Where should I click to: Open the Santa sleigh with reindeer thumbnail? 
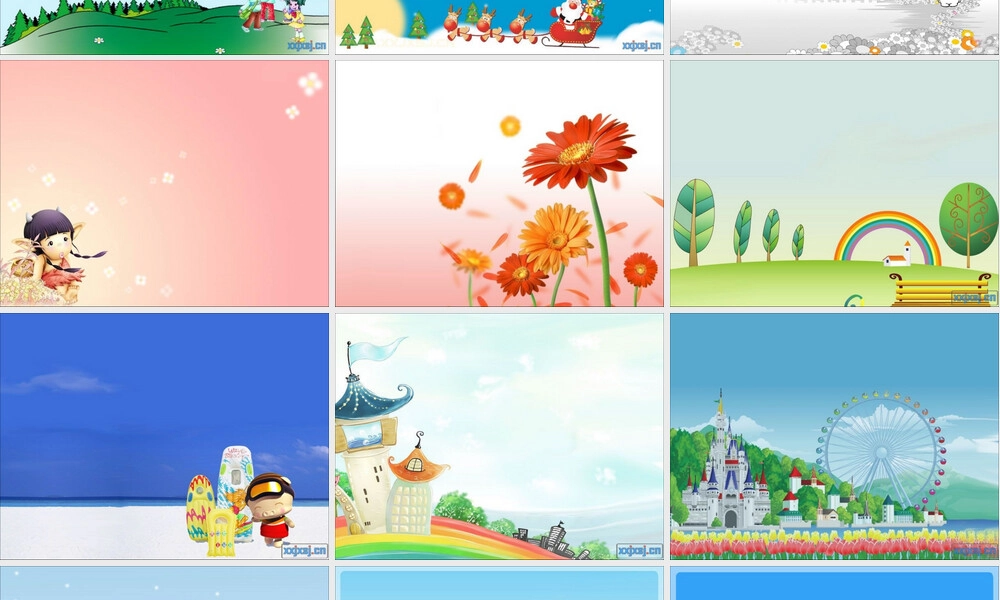click(499, 27)
